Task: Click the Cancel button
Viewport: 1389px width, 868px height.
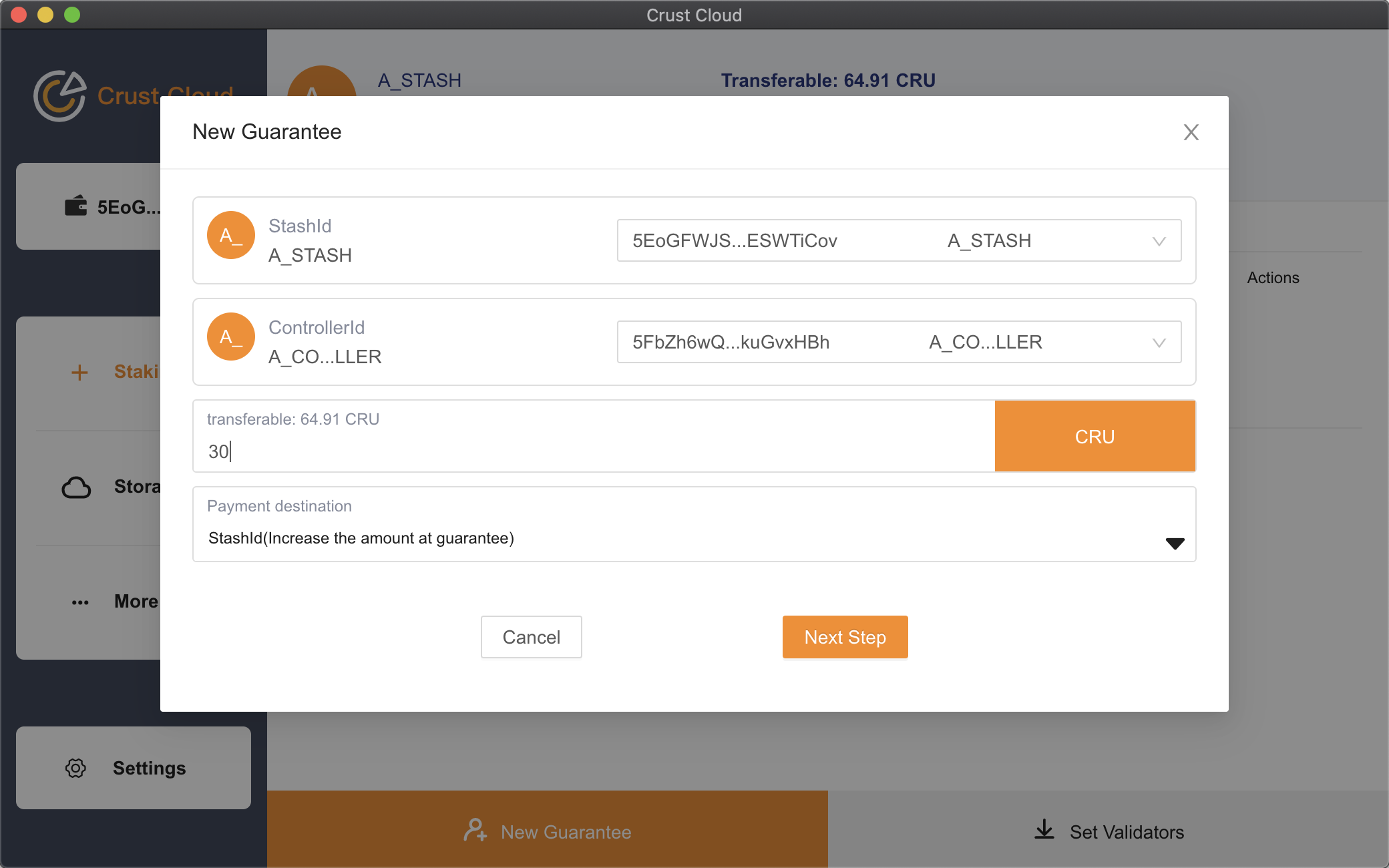Action: [x=531, y=637]
